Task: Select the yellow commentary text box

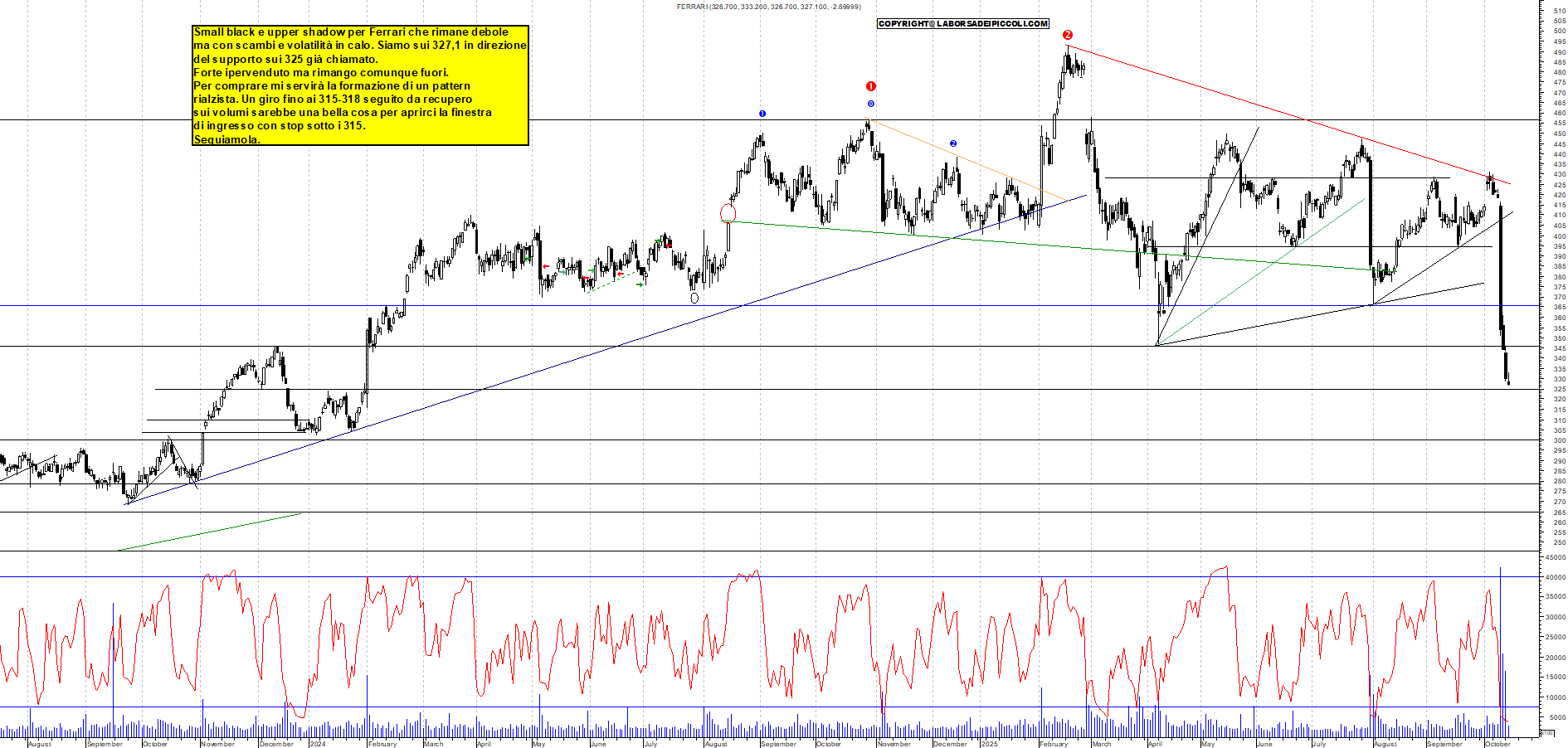Action: pyautogui.click(x=360, y=85)
